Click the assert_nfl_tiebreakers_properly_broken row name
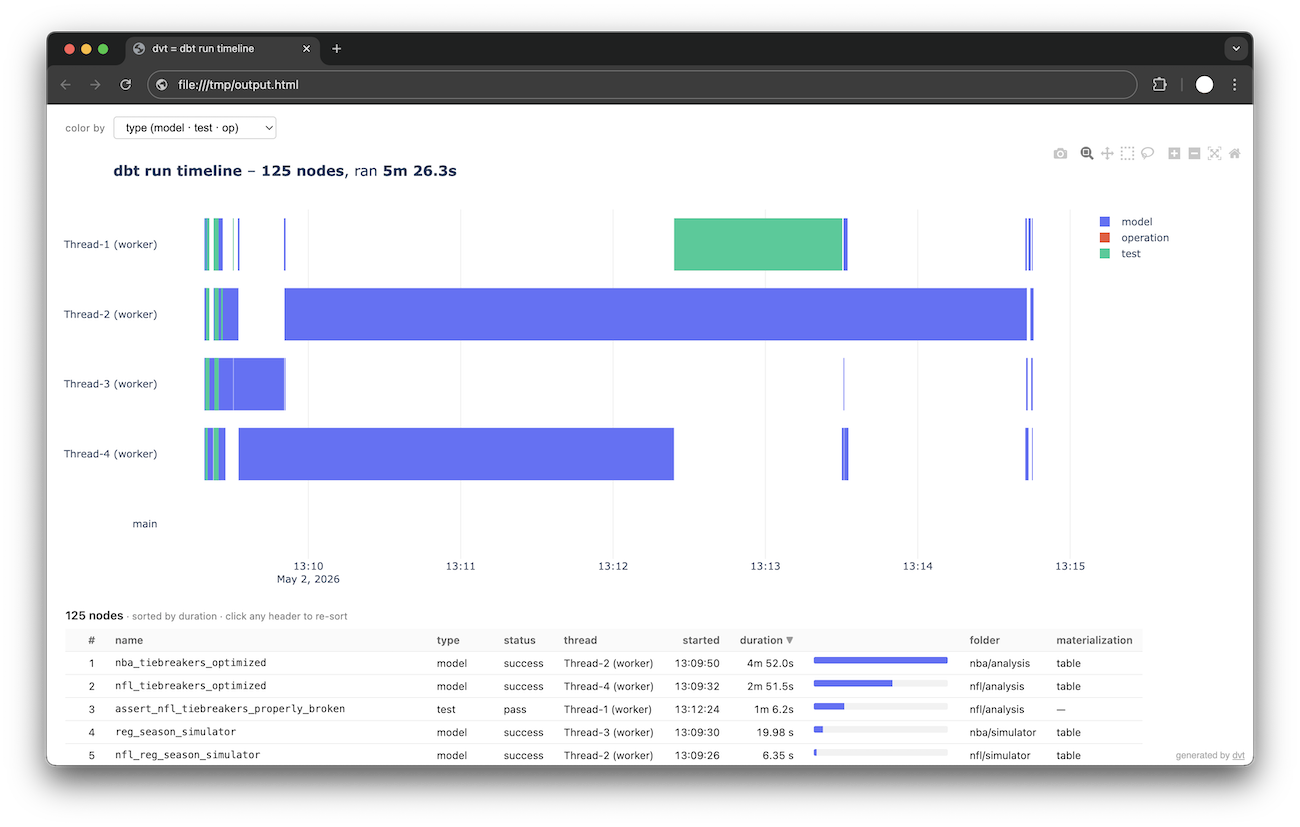 pos(230,709)
